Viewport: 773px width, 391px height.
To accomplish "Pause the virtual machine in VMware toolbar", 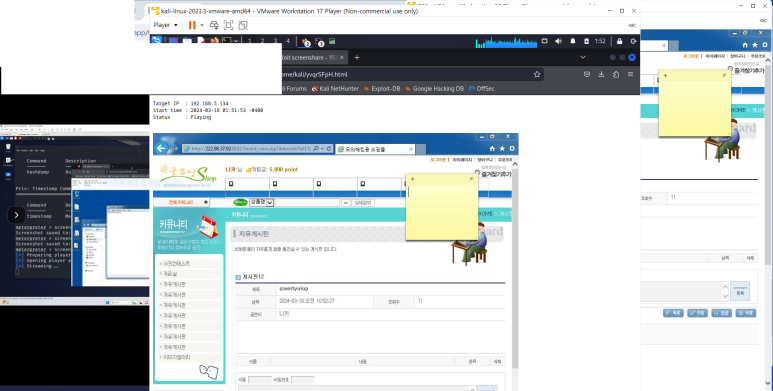I will 192,25.
